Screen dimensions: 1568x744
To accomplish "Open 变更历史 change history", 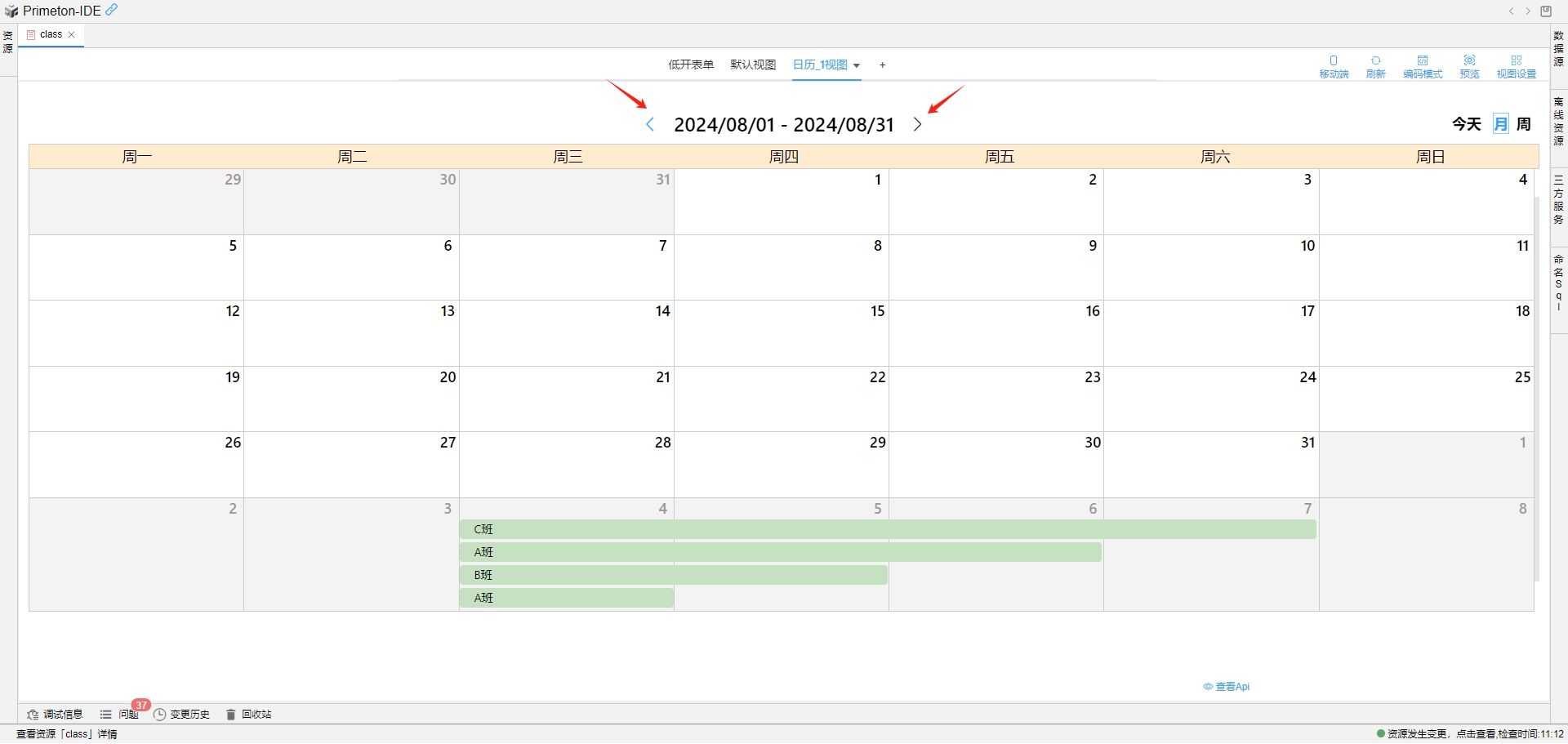I will (181, 714).
